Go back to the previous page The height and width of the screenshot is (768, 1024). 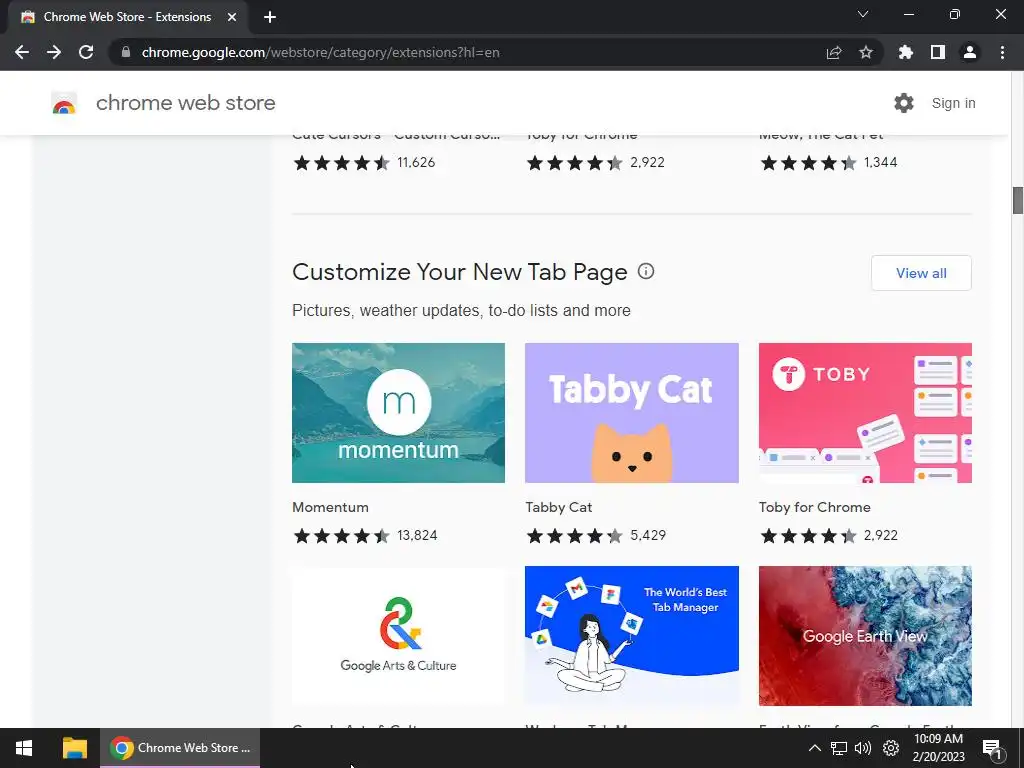22,52
